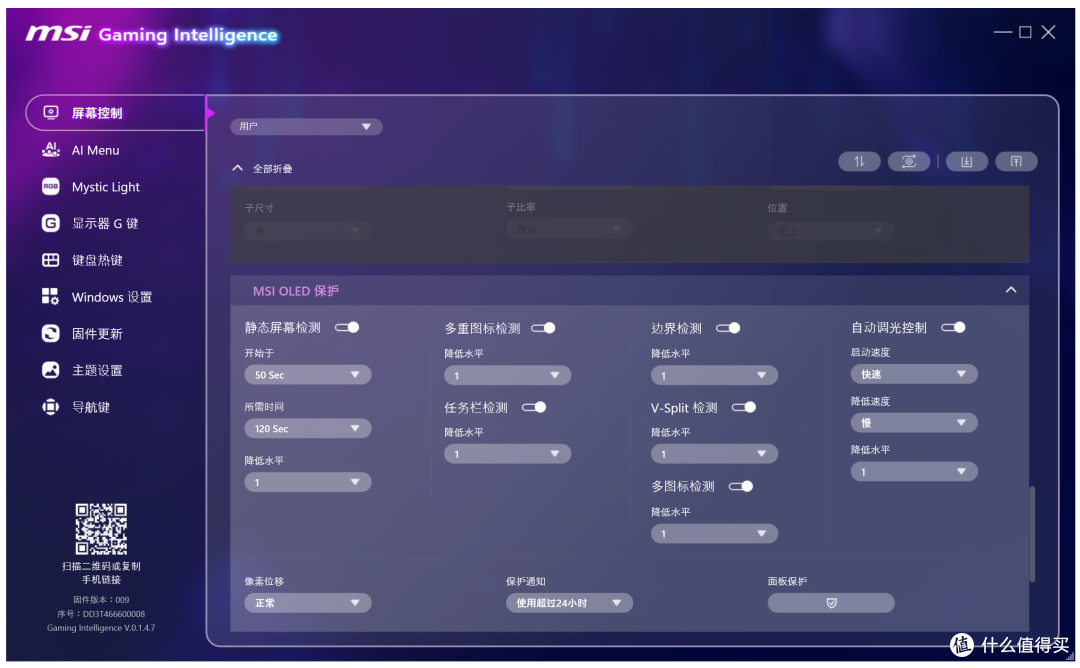This screenshot has width=1080, height=668.
Task: Open 保护通知 使用超过24小时 dropdown
Action: click(569, 603)
